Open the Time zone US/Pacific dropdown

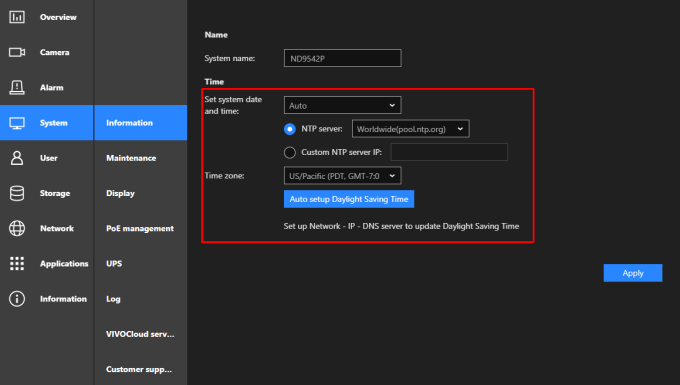[x=343, y=176]
